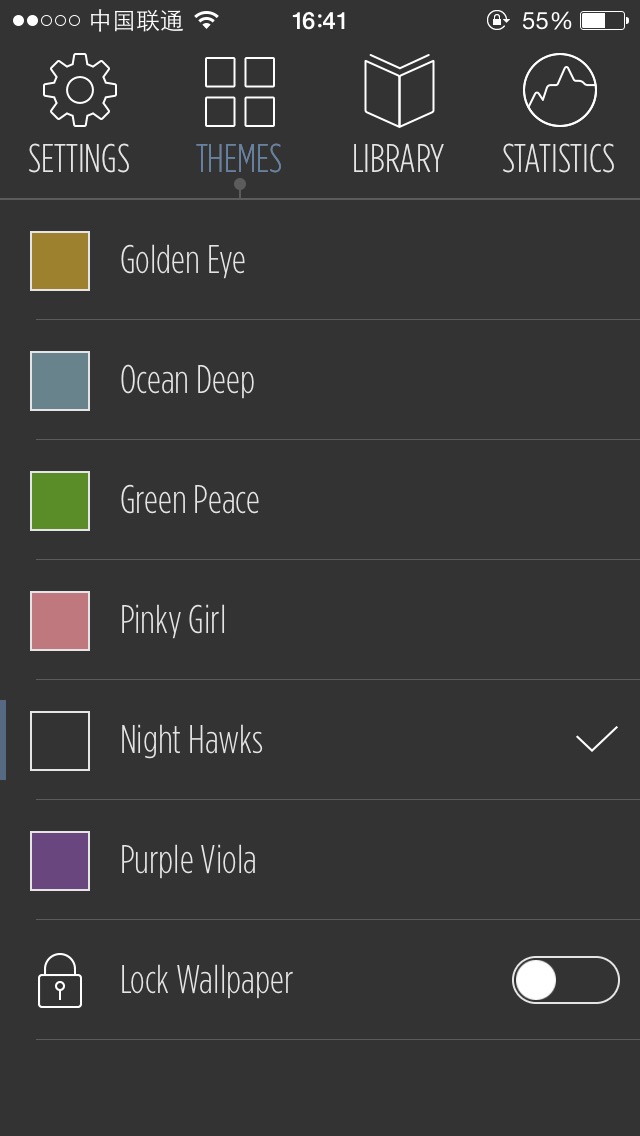Tap the LIBRARY tab label
Viewport: 640px width, 1136px height.
pyautogui.click(x=398, y=159)
